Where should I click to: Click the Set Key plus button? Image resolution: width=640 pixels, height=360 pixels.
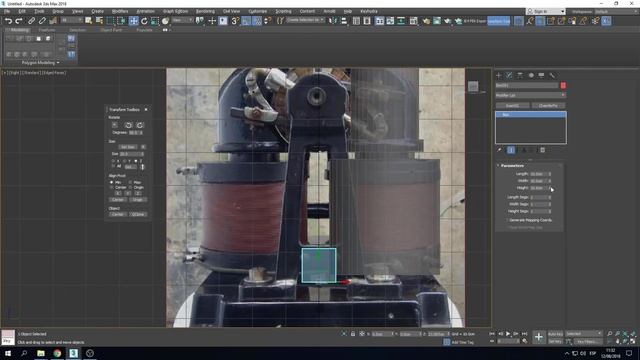pos(539,337)
